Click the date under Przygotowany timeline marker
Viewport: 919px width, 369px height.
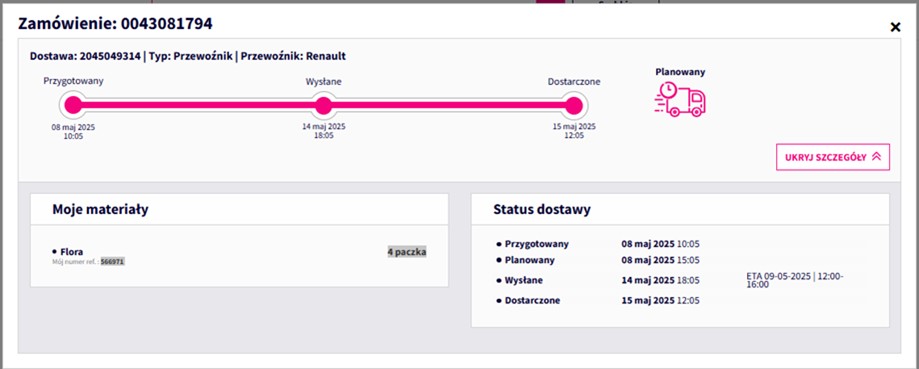(x=73, y=131)
